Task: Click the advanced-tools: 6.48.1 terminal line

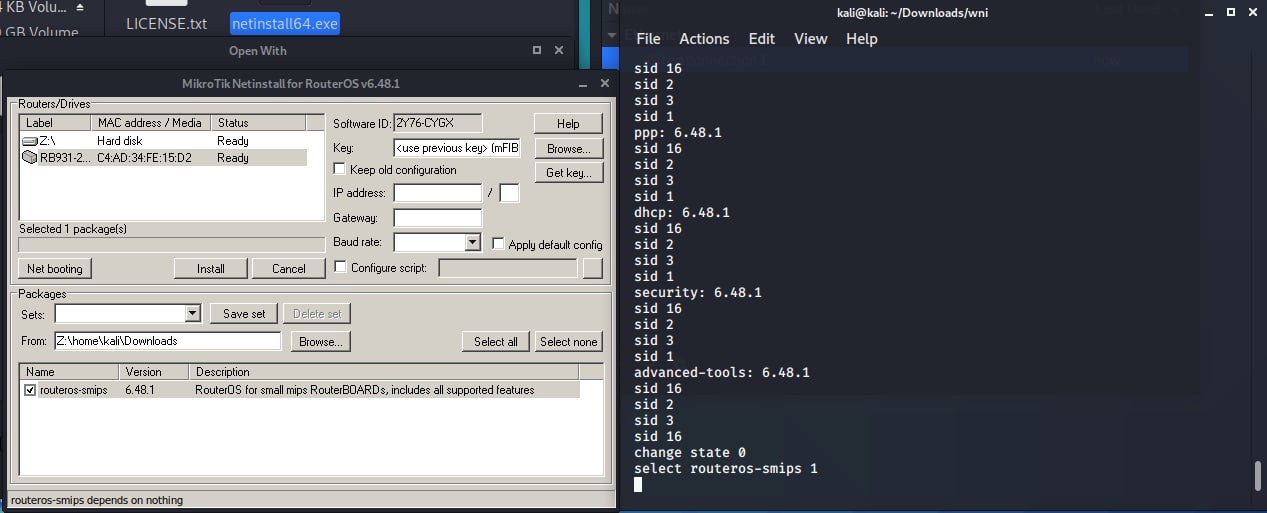Action: [x=722, y=372]
